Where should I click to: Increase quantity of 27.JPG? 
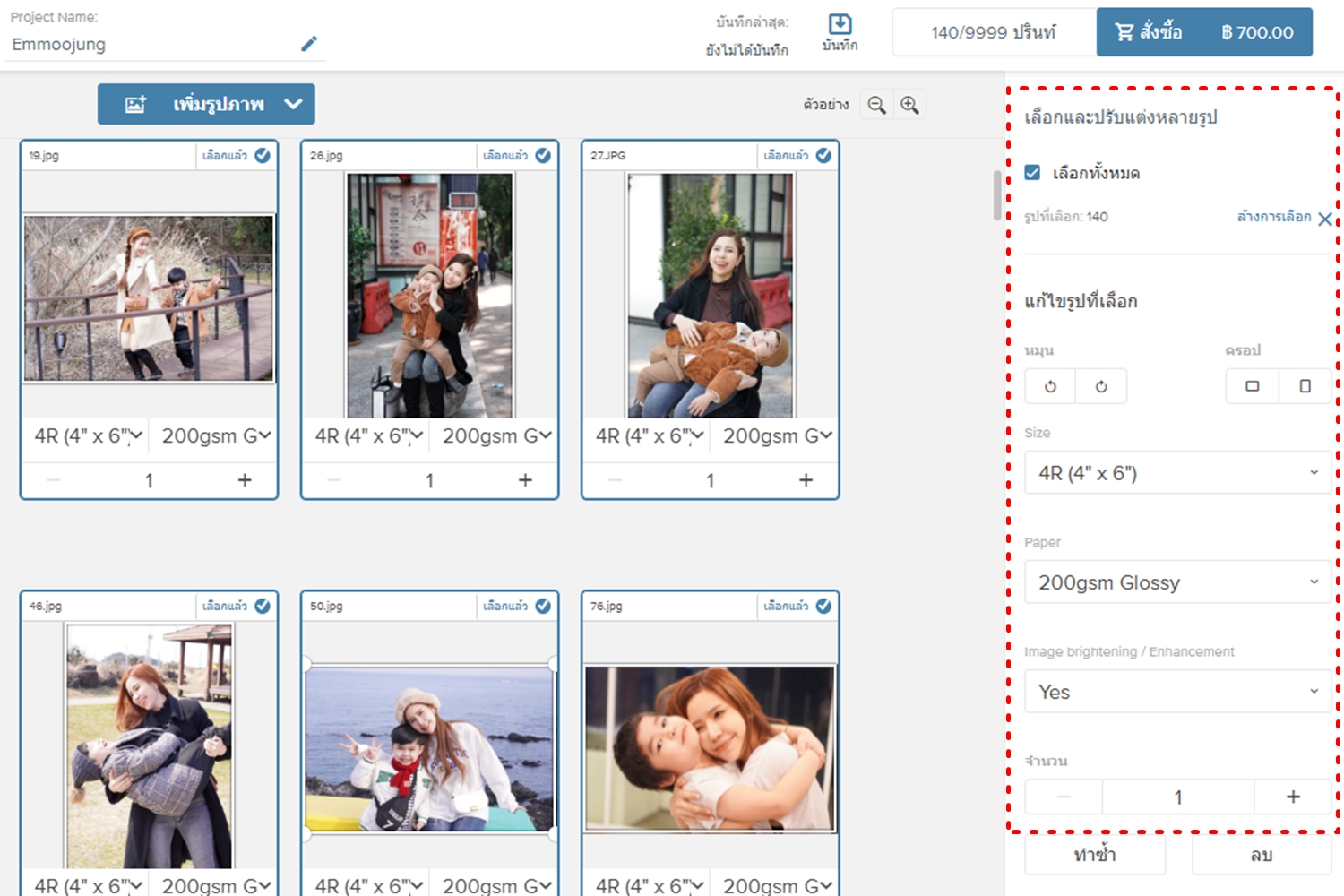click(x=806, y=480)
